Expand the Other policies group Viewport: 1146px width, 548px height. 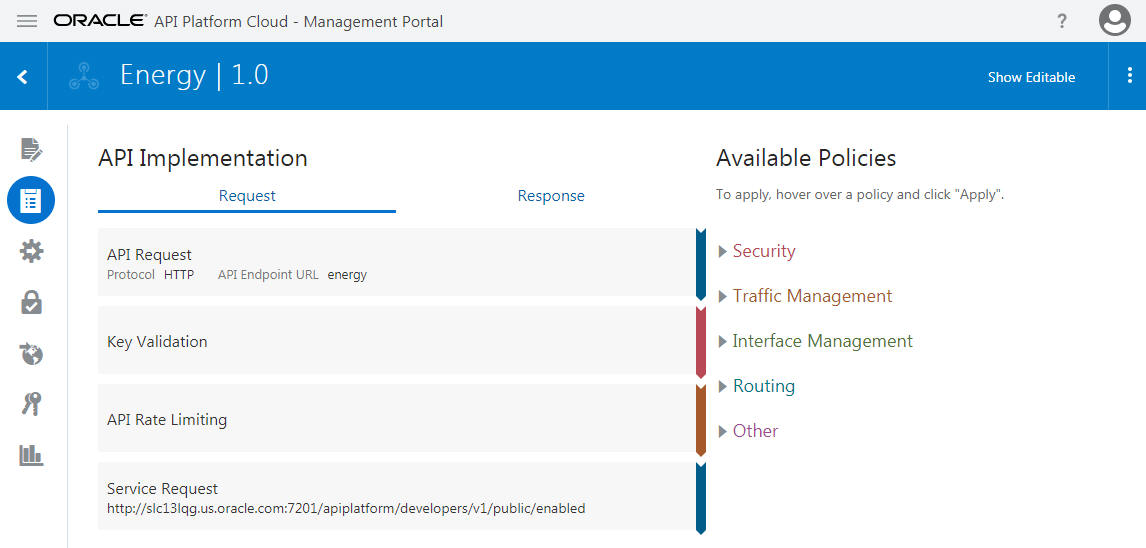[748, 431]
